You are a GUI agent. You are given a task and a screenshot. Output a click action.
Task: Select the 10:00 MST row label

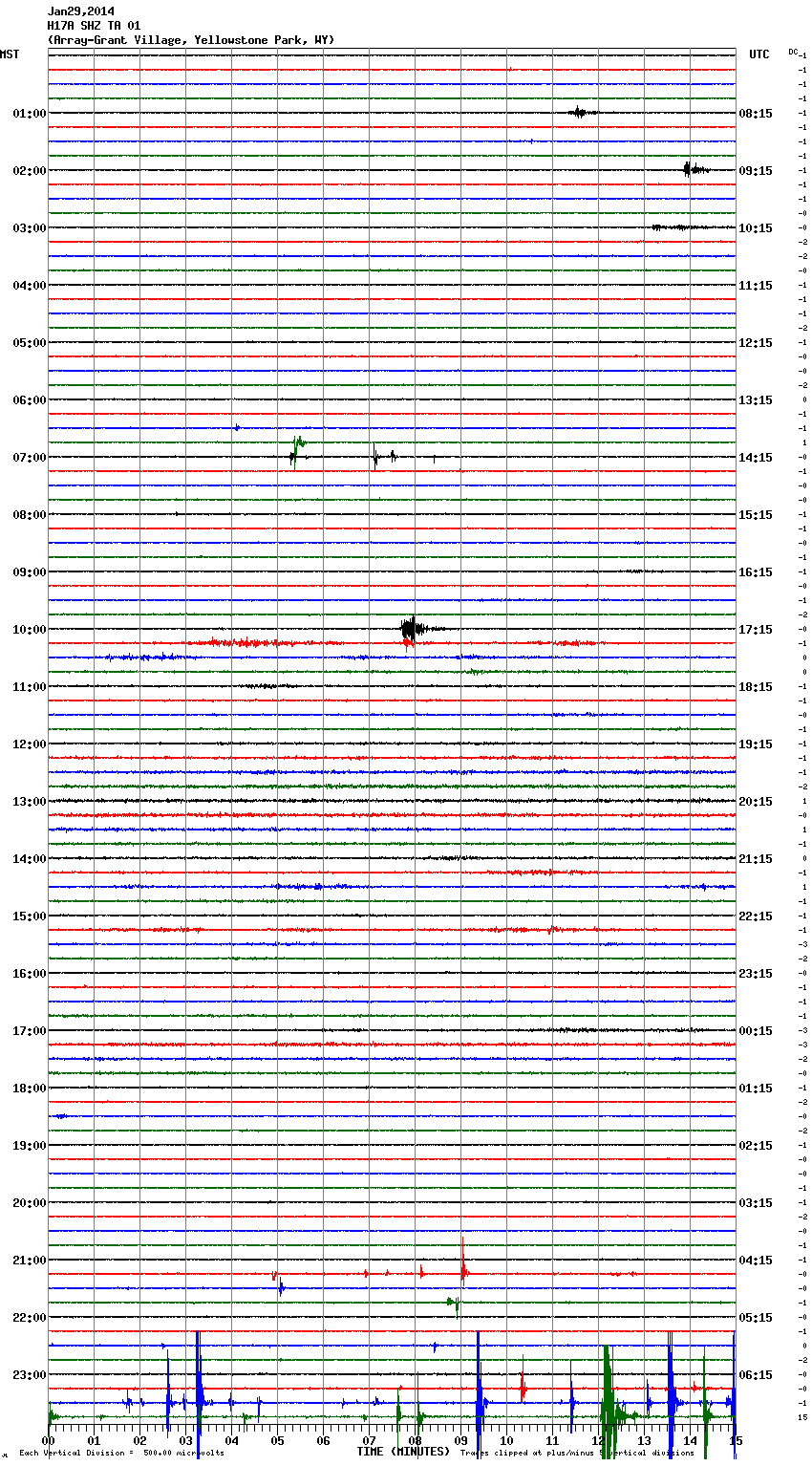[30, 630]
